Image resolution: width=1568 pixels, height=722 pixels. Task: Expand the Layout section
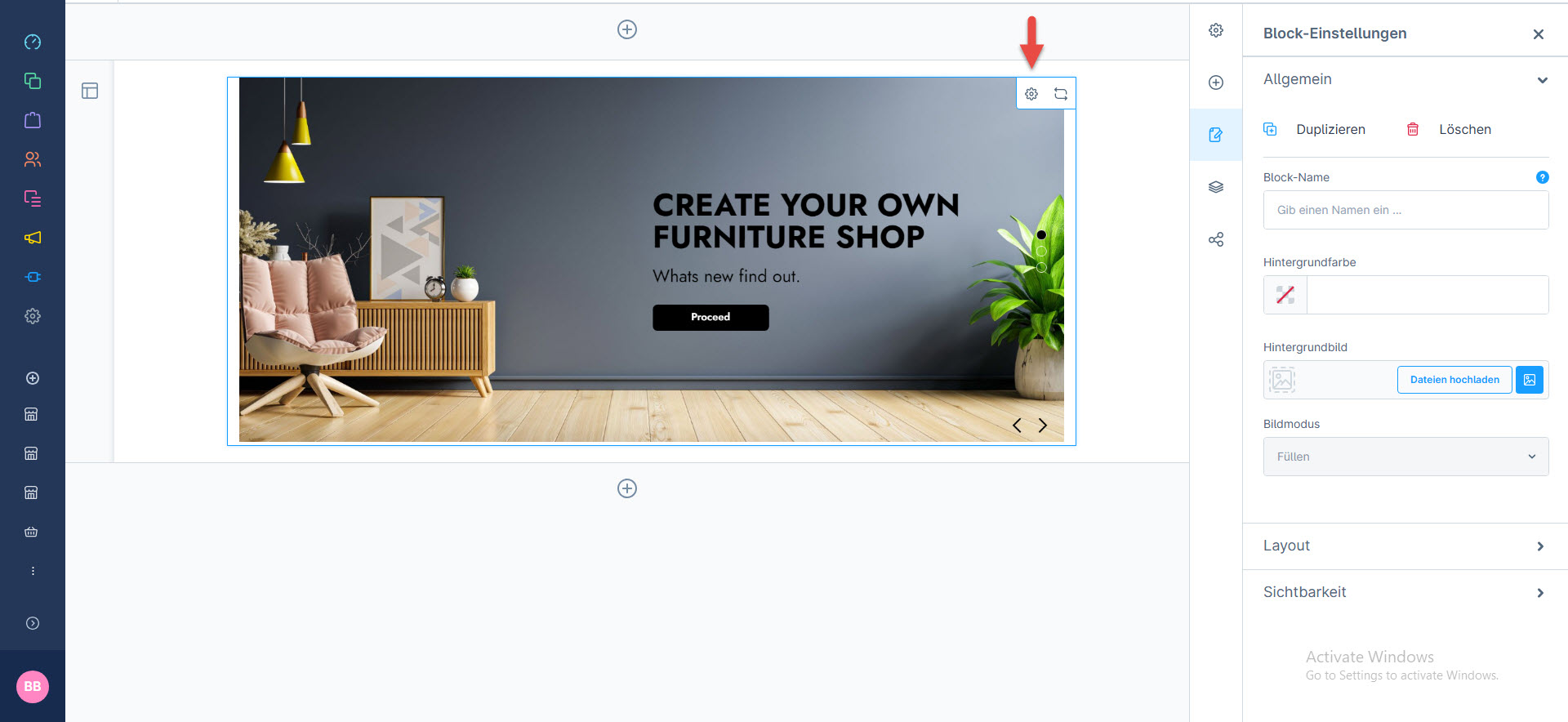[x=1405, y=546]
